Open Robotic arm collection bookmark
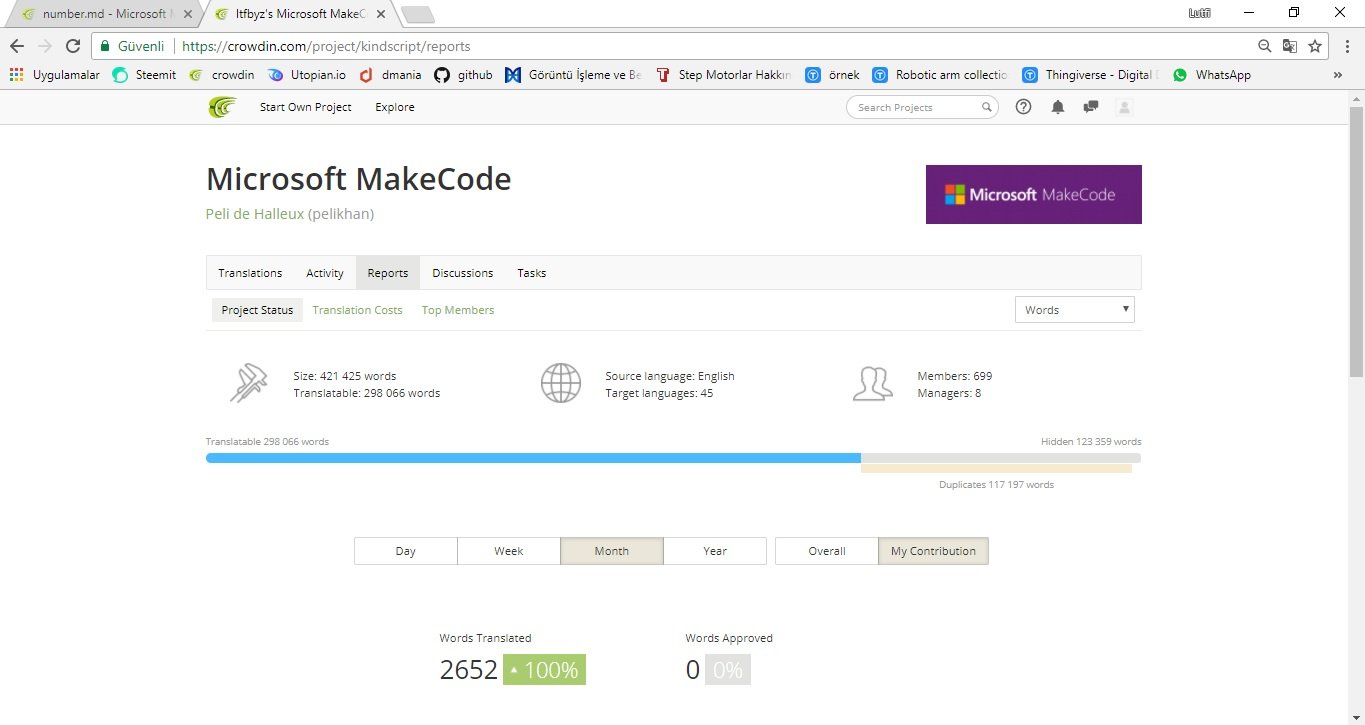The height and width of the screenshot is (725, 1365). coord(941,75)
